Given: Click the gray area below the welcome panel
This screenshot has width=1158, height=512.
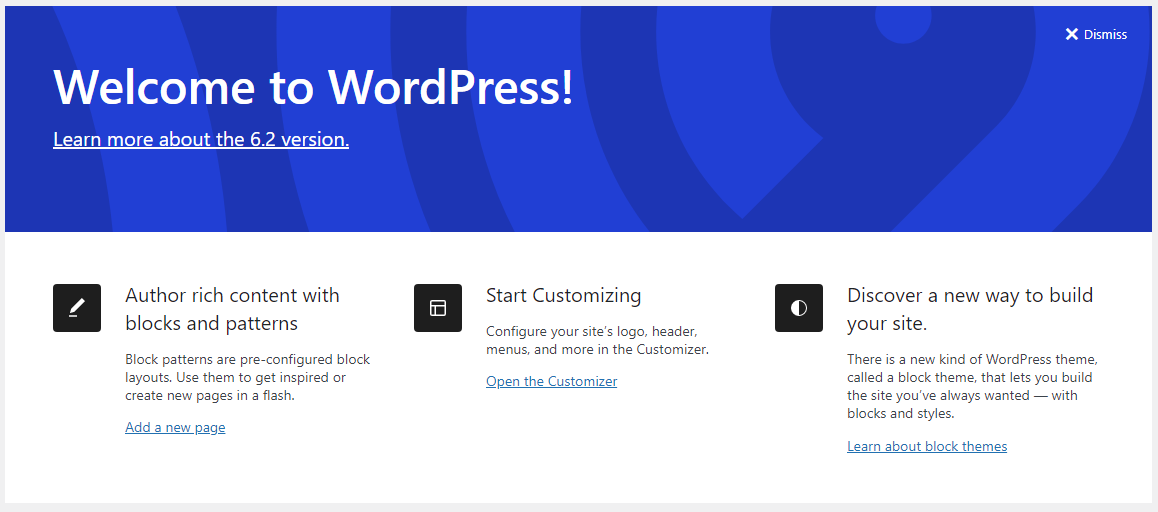Looking at the screenshot, I should click(579, 507).
